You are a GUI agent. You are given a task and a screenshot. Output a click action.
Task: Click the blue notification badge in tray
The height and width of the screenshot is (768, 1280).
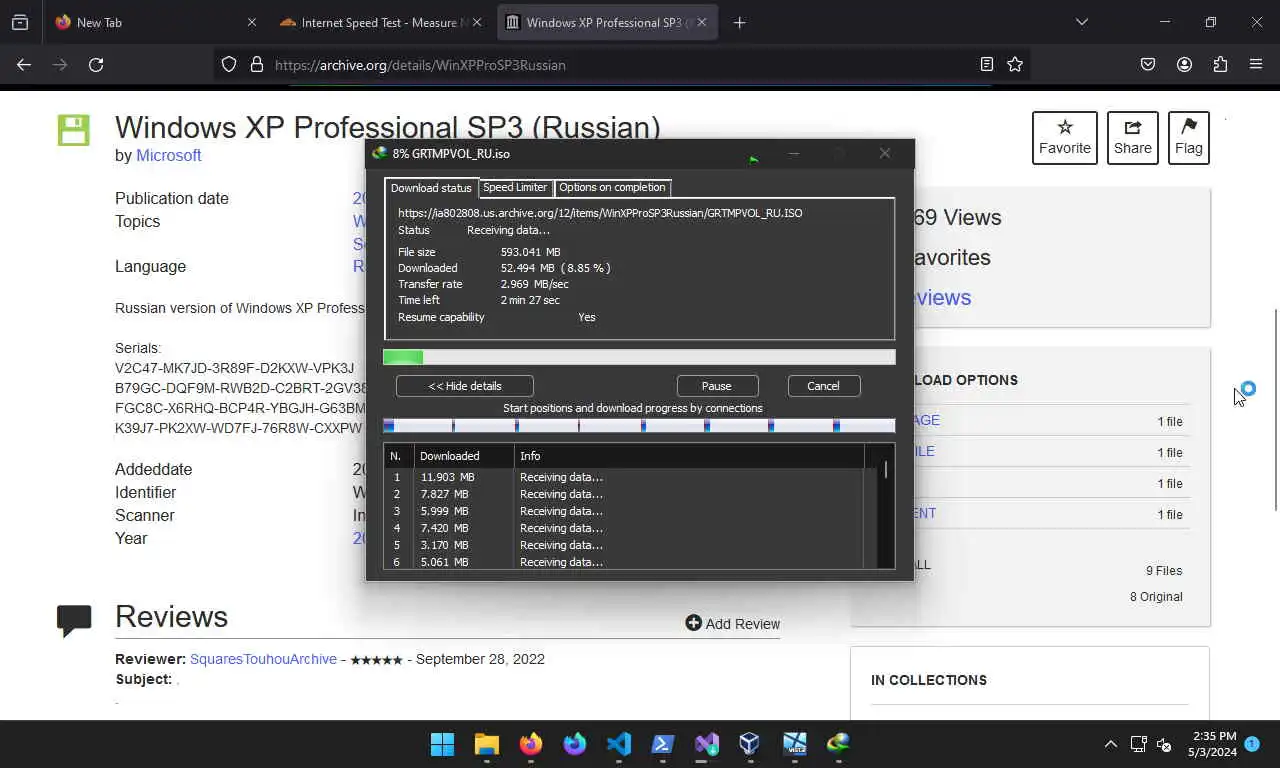1252,744
